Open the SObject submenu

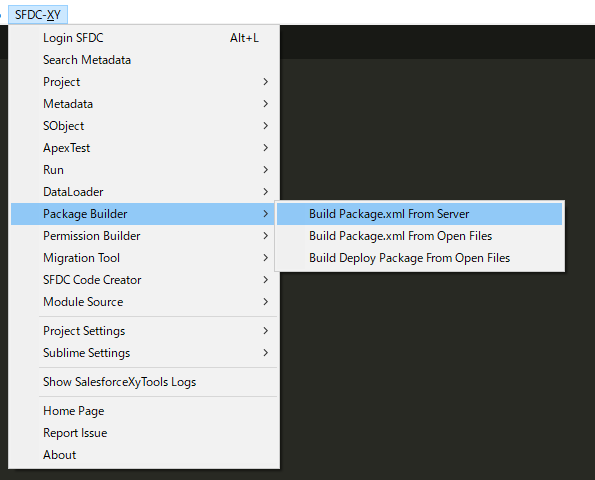click(144, 126)
